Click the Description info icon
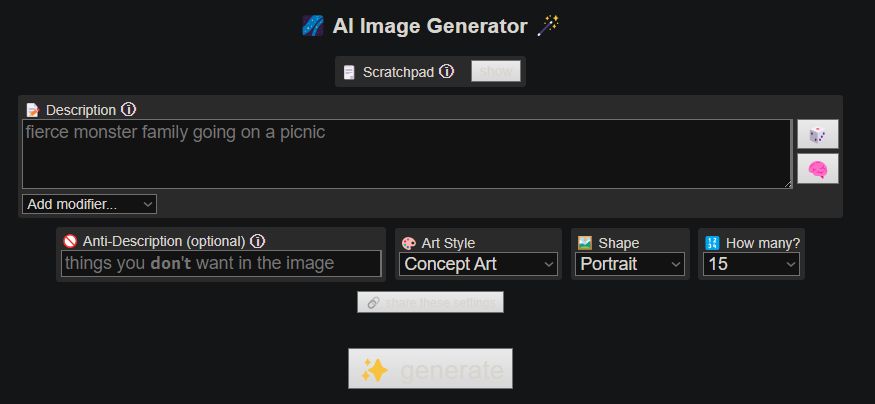Image resolution: width=875 pixels, height=404 pixels. [129, 110]
